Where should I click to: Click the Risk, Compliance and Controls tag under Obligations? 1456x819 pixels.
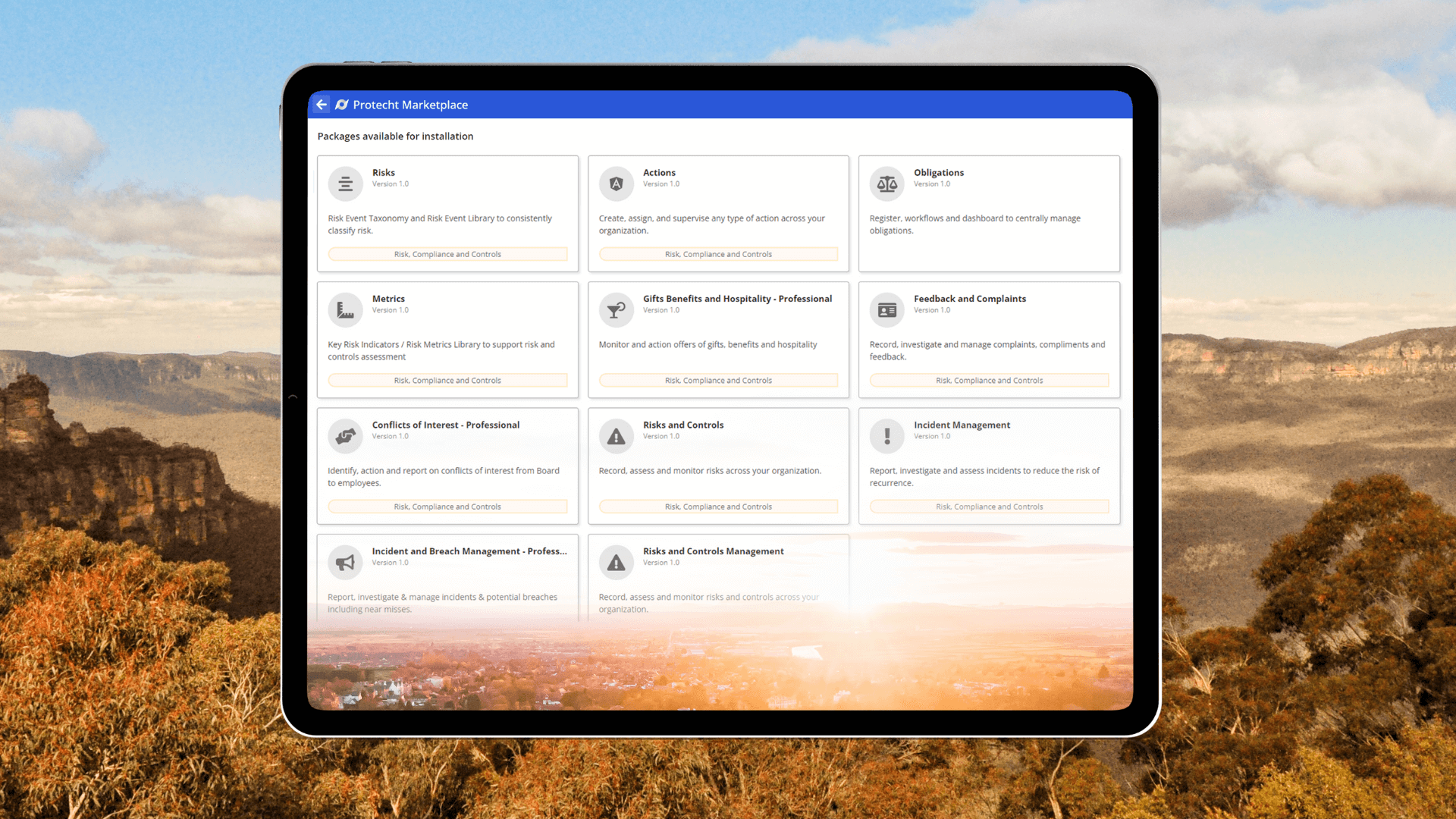coord(988,254)
